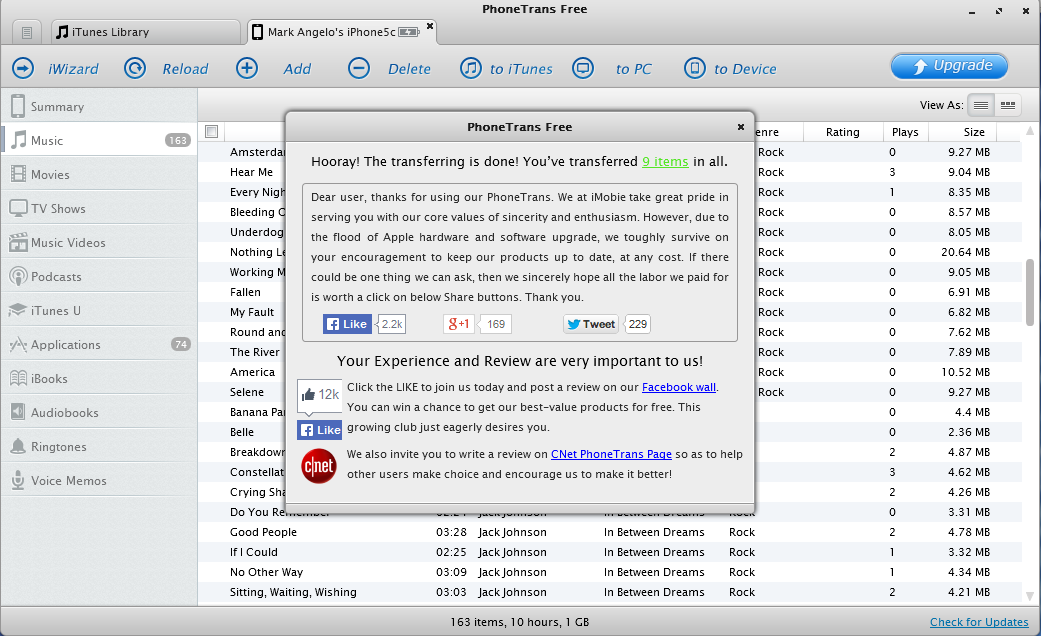Click the scrollbar down arrow

coord(1030,596)
